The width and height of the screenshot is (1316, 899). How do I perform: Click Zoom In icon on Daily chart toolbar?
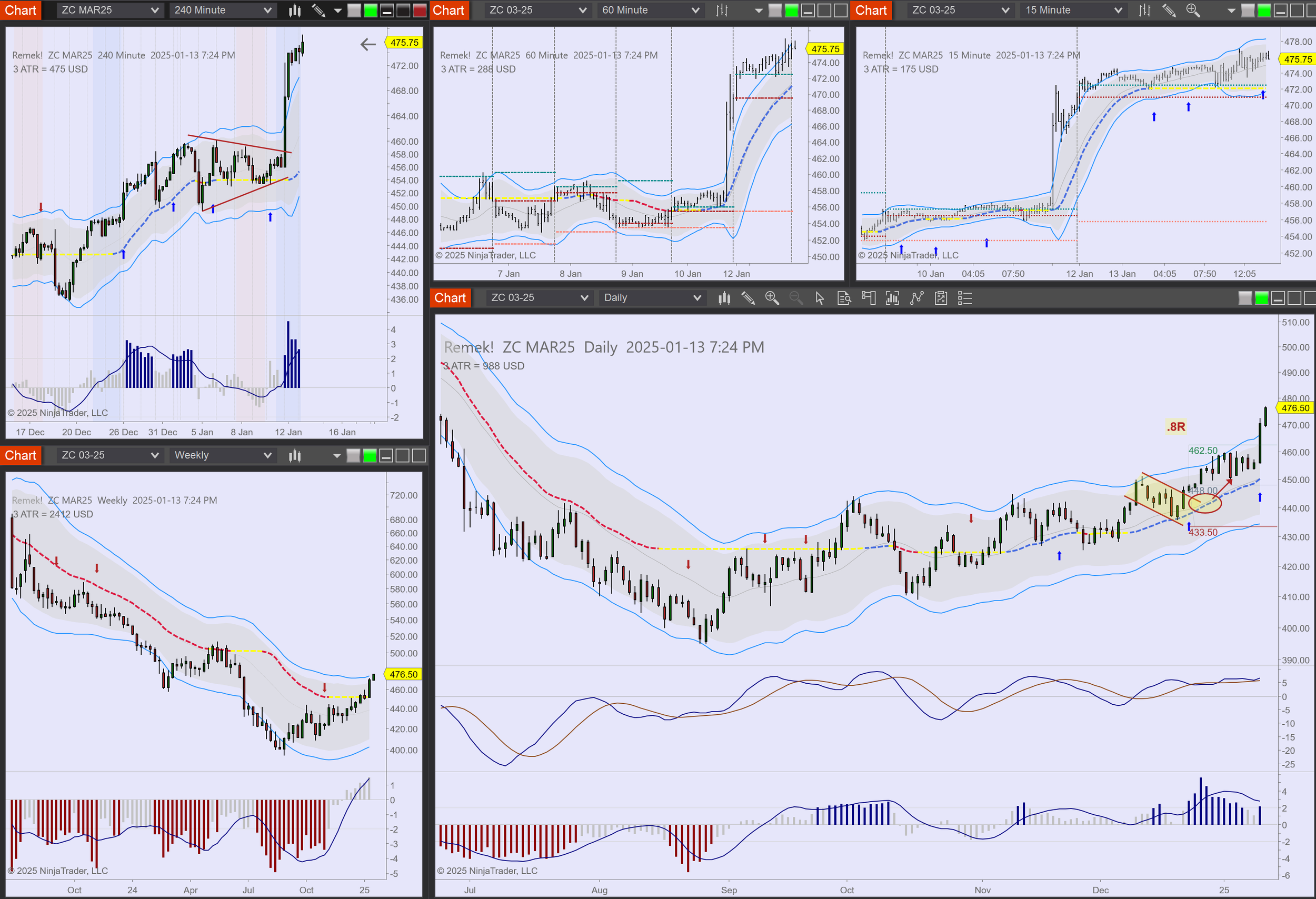click(x=772, y=298)
